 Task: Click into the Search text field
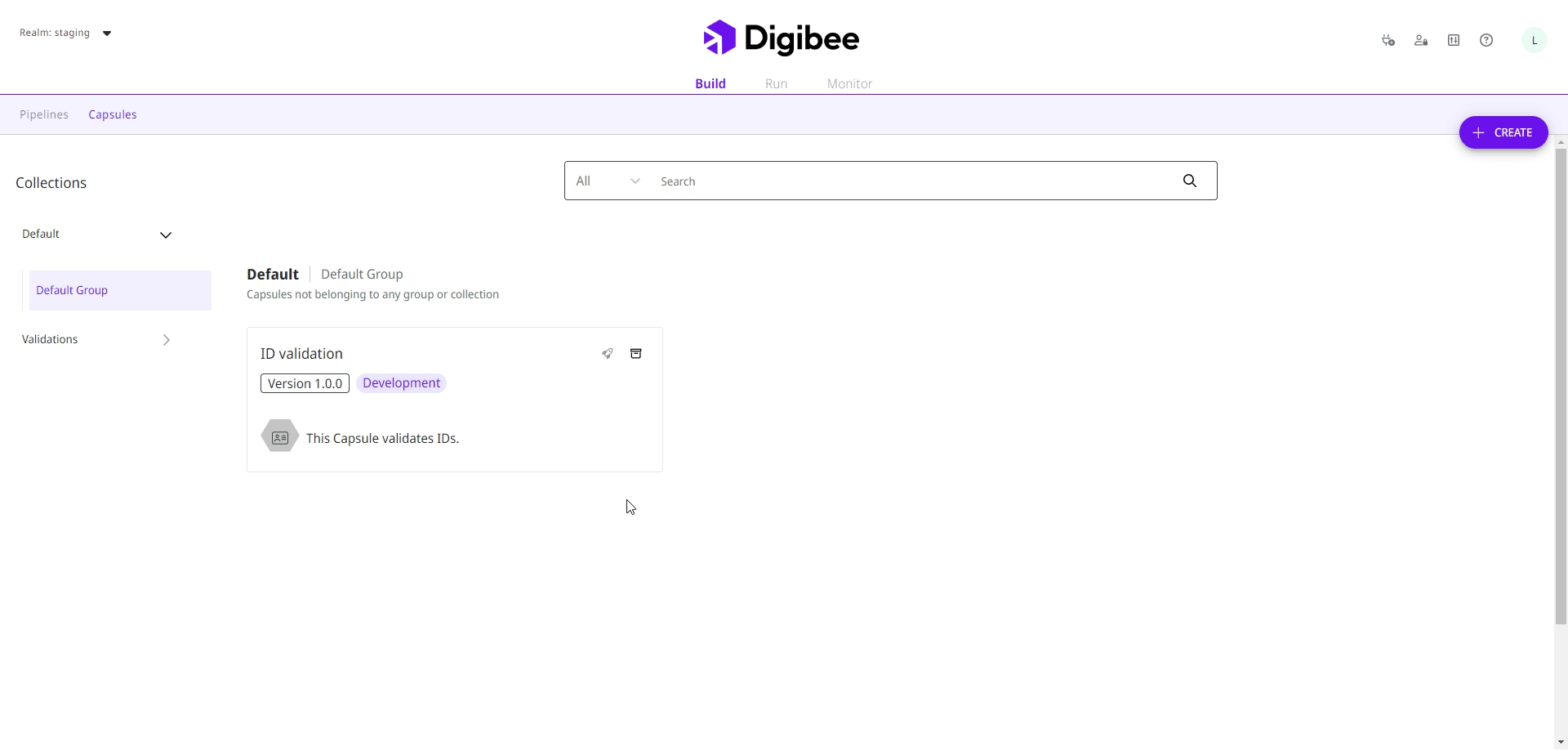[x=906, y=181]
